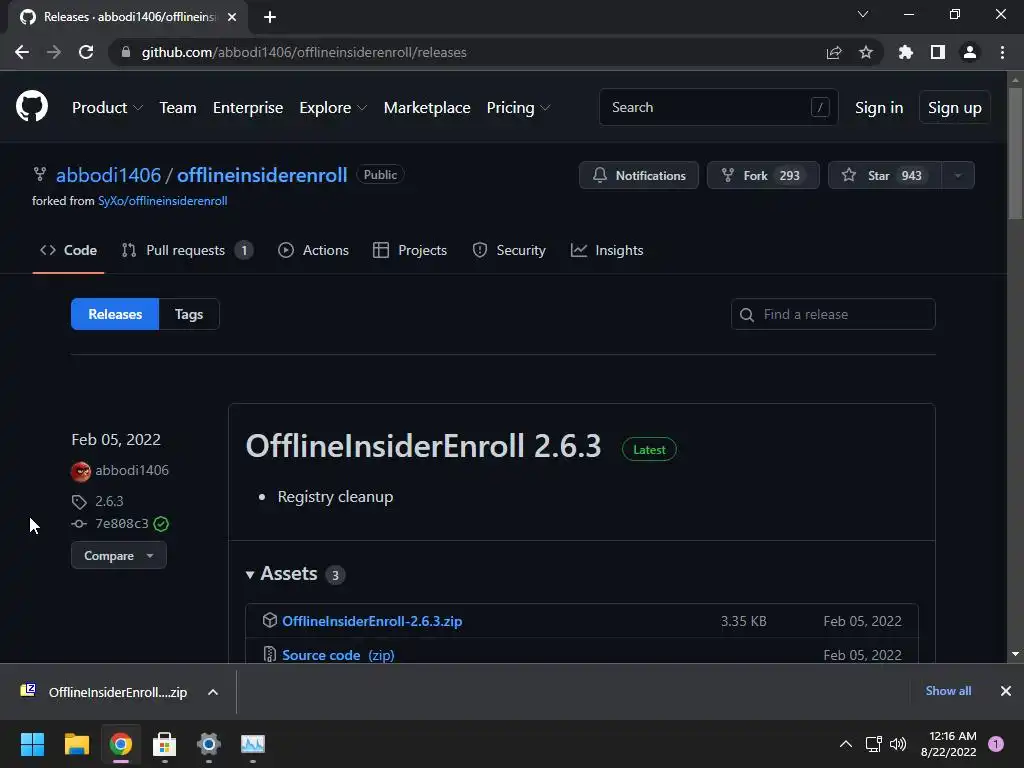Screen dimensions: 1024x768
Task: Open Microsoft Store from the taskbar
Action: pyautogui.click(x=165, y=744)
